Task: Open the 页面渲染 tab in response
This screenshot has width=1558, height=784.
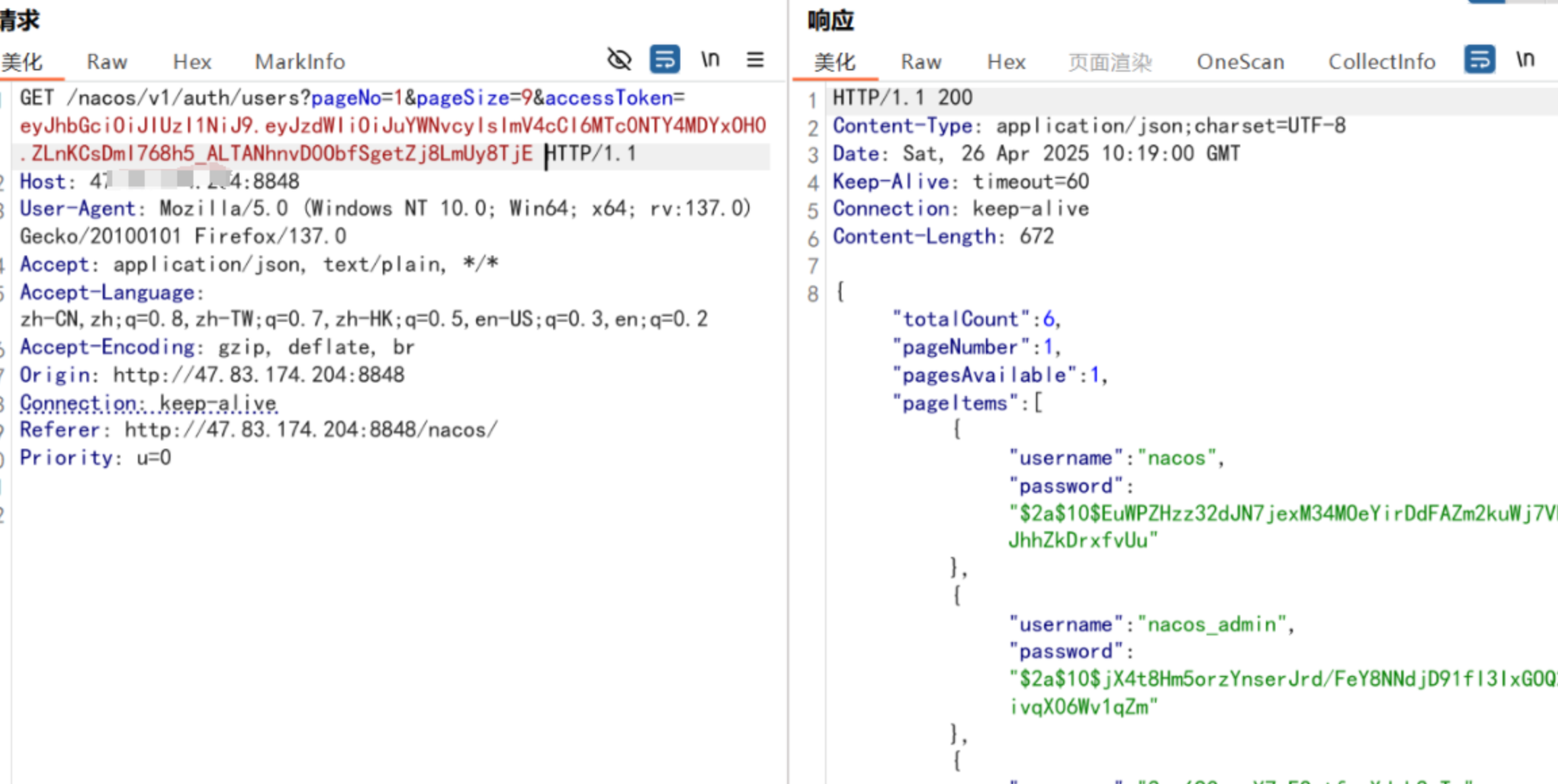Action: pyautogui.click(x=1110, y=62)
